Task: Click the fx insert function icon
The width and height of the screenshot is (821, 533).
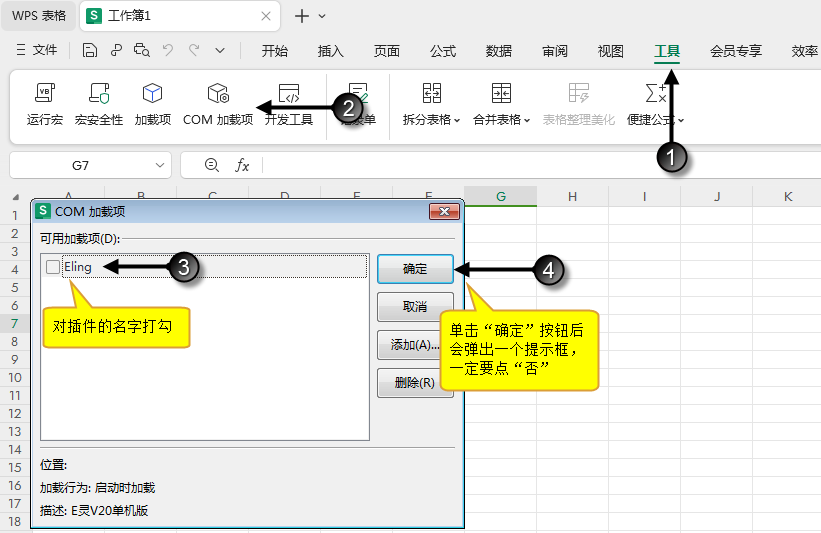Action: tap(242, 165)
